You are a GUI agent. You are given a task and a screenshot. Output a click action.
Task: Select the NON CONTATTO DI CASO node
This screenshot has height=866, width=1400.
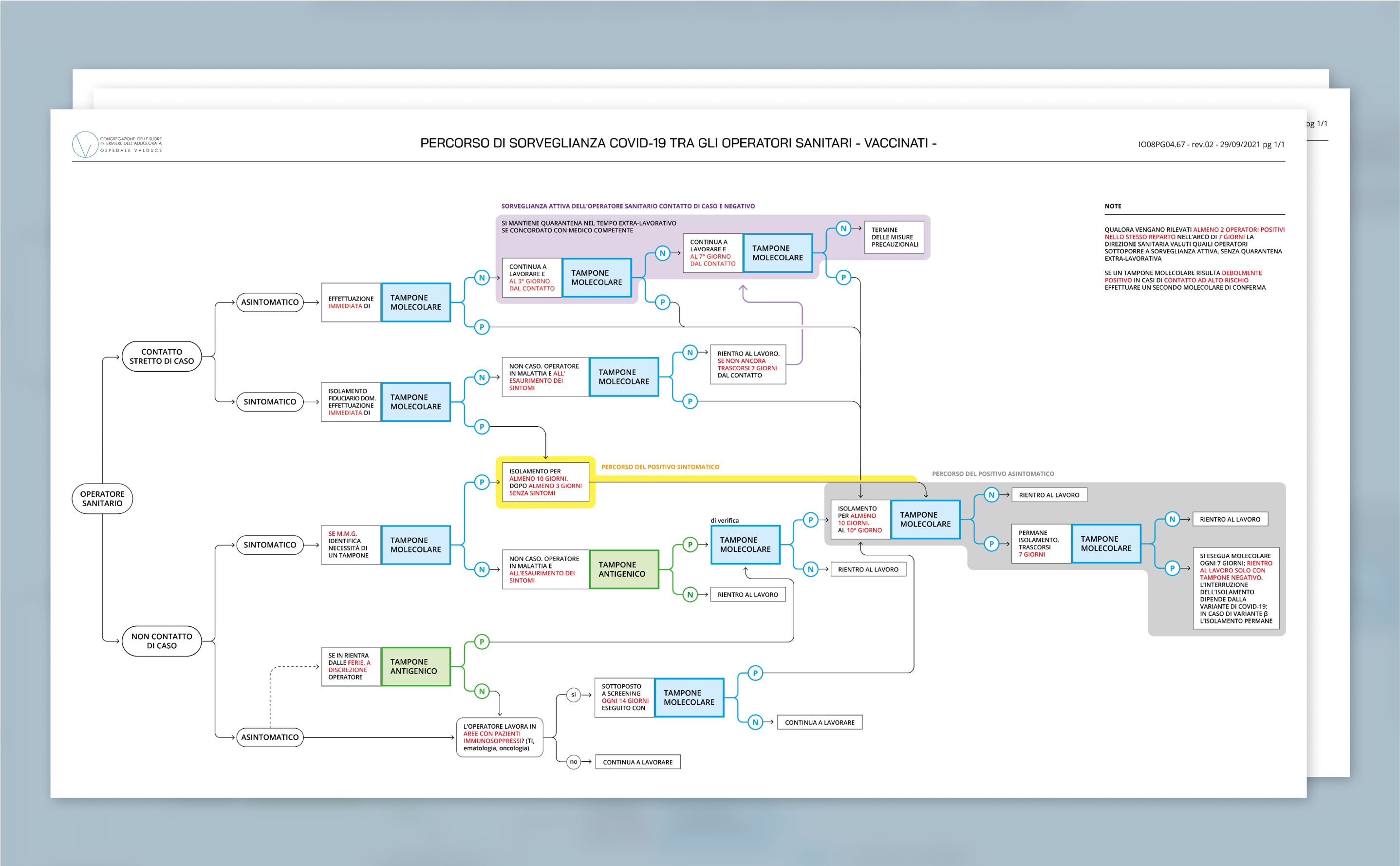pyautogui.click(x=162, y=641)
